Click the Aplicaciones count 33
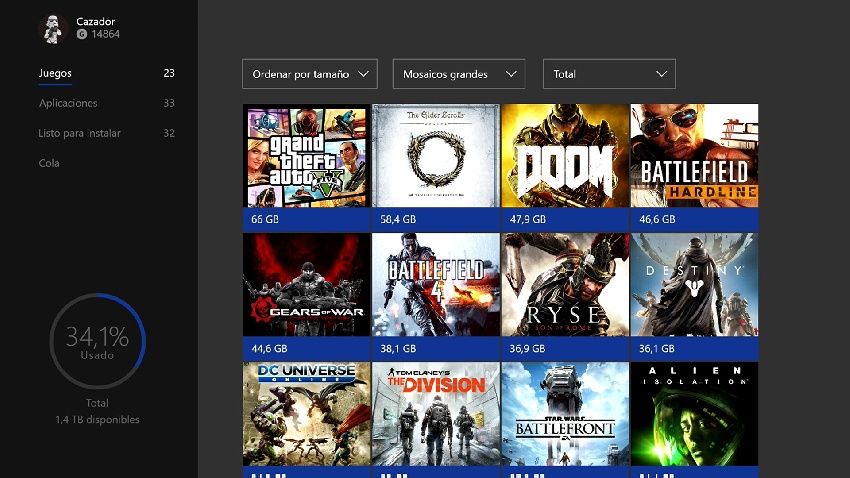The image size is (850, 478). tap(169, 103)
